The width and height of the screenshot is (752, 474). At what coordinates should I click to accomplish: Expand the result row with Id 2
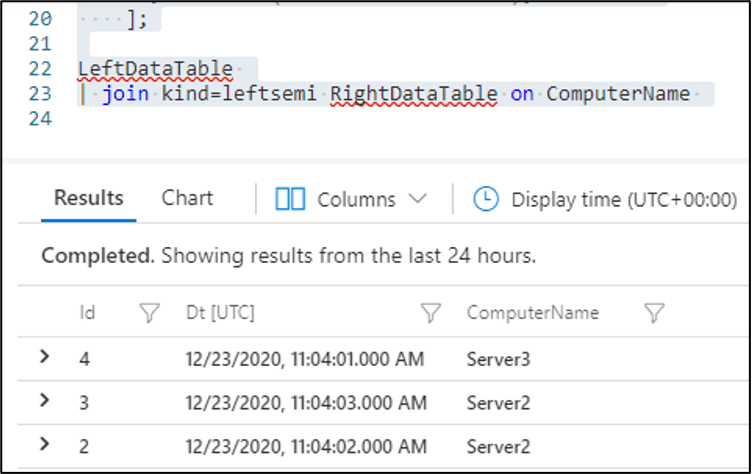click(x=45, y=444)
